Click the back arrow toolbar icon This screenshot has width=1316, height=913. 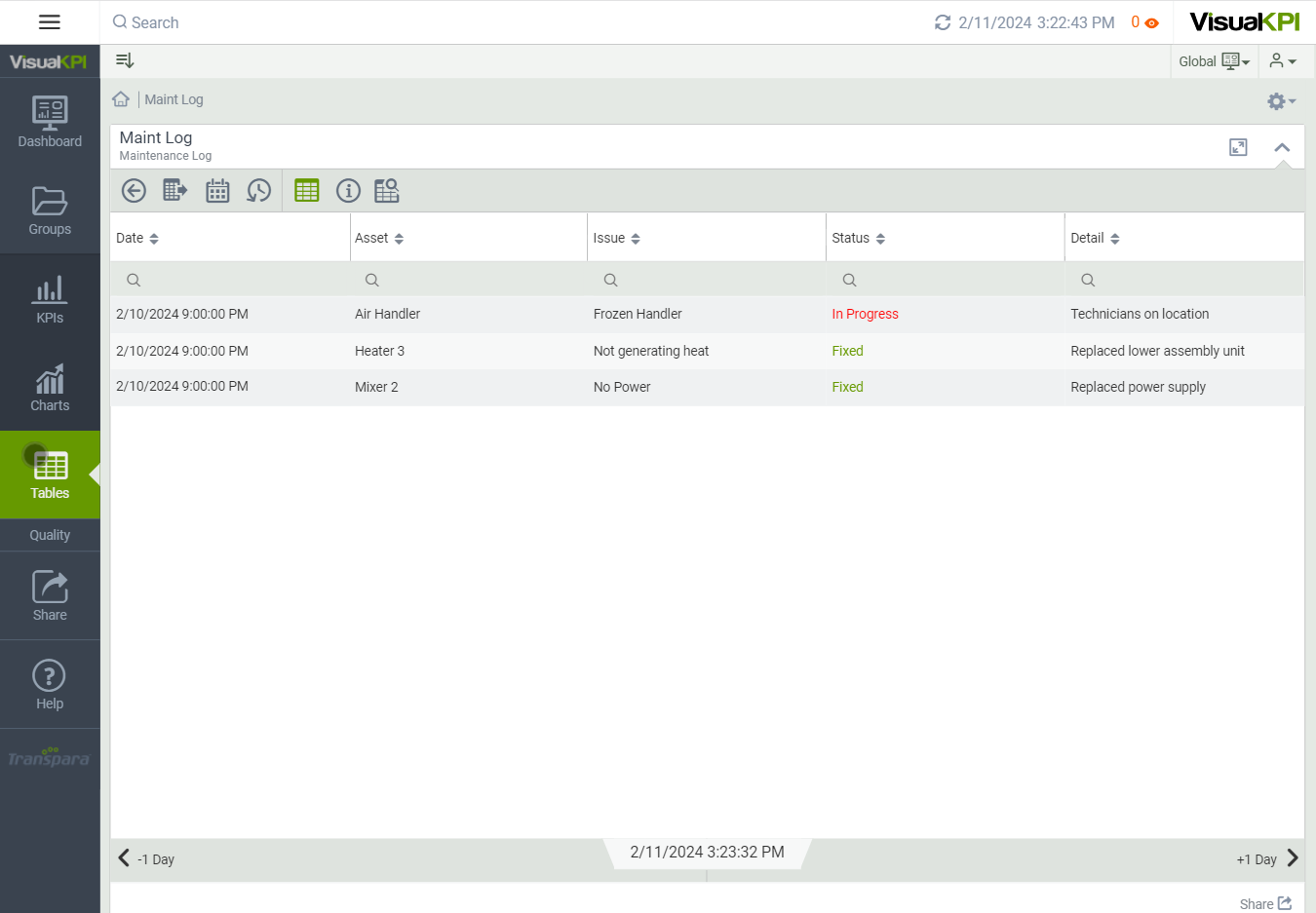click(x=134, y=191)
